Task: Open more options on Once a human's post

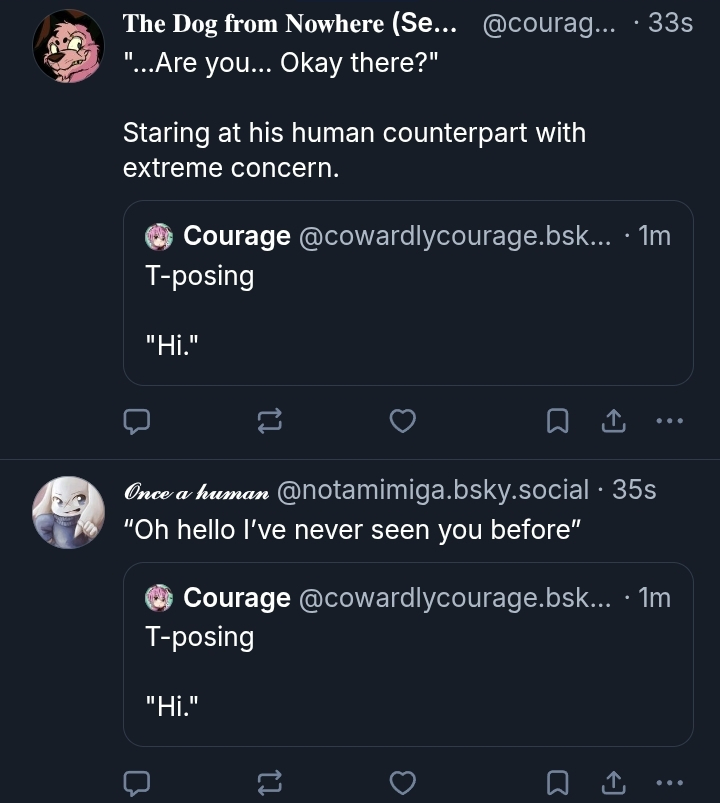Action: point(669,783)
